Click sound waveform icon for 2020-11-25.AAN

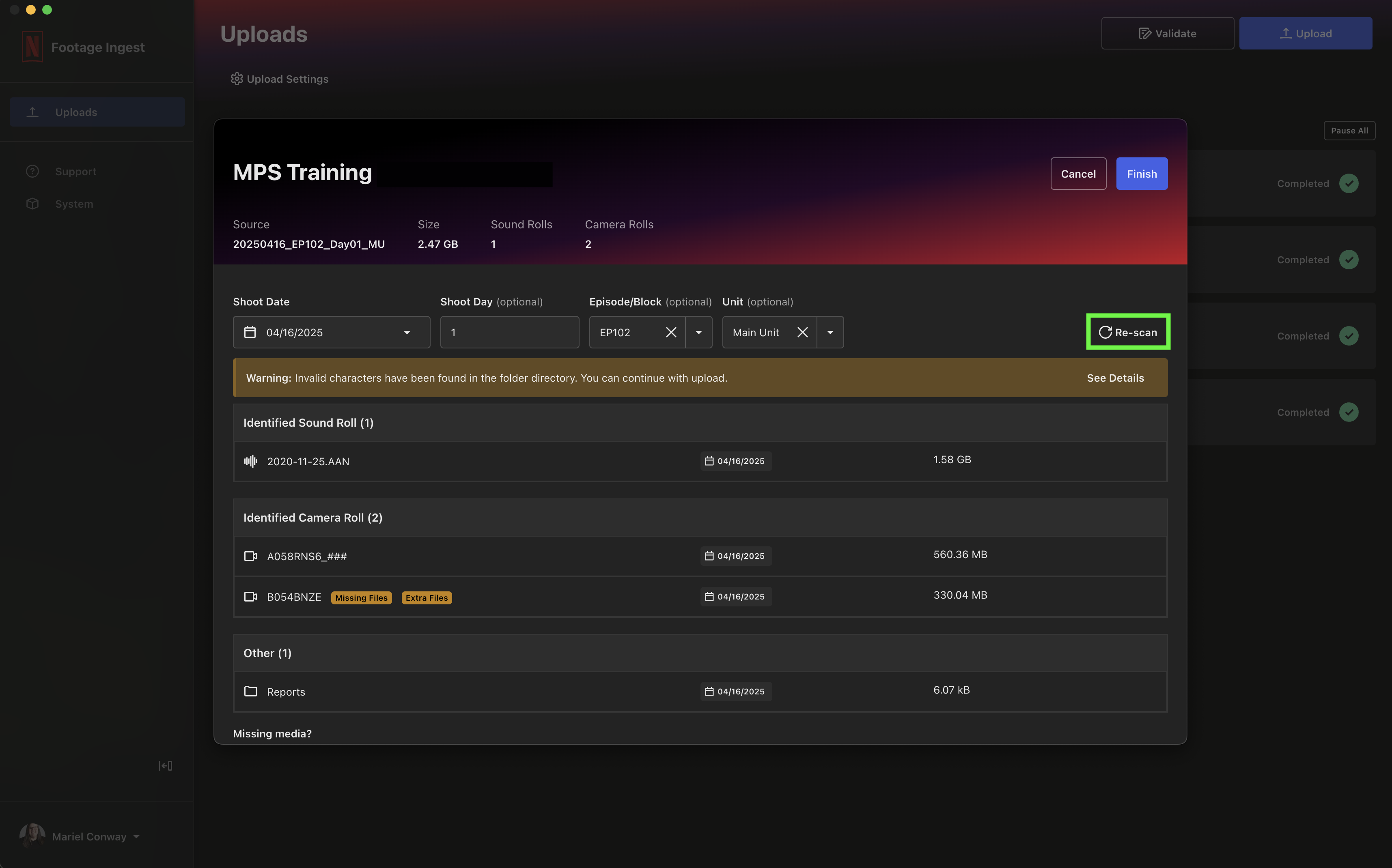(x=251, y=461)
